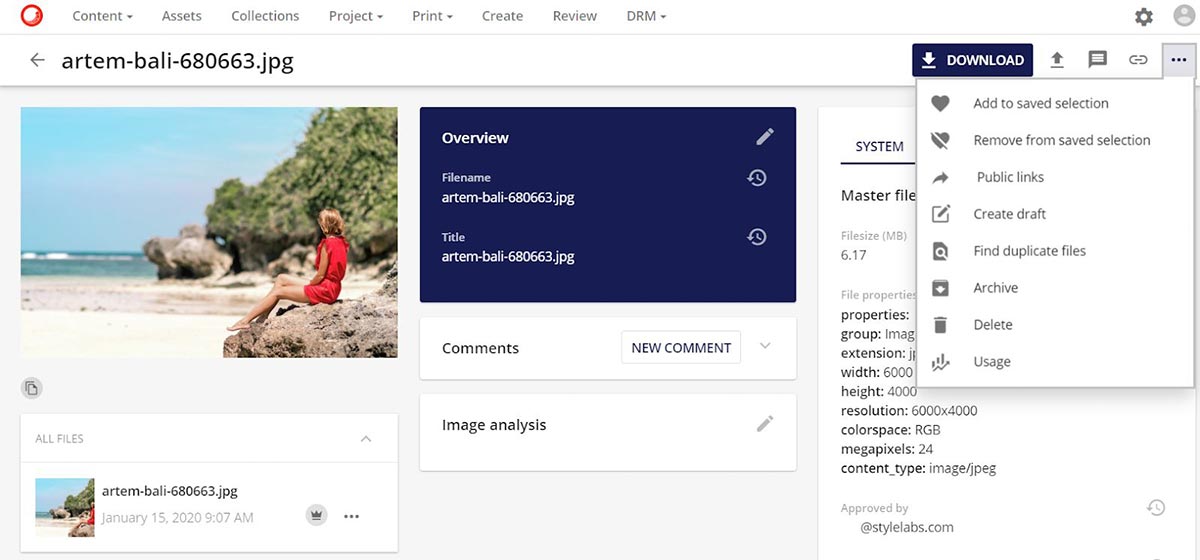Open the settings gear icon
The height and width of the screenshot is (560, 1200).
pos(1144,17)
